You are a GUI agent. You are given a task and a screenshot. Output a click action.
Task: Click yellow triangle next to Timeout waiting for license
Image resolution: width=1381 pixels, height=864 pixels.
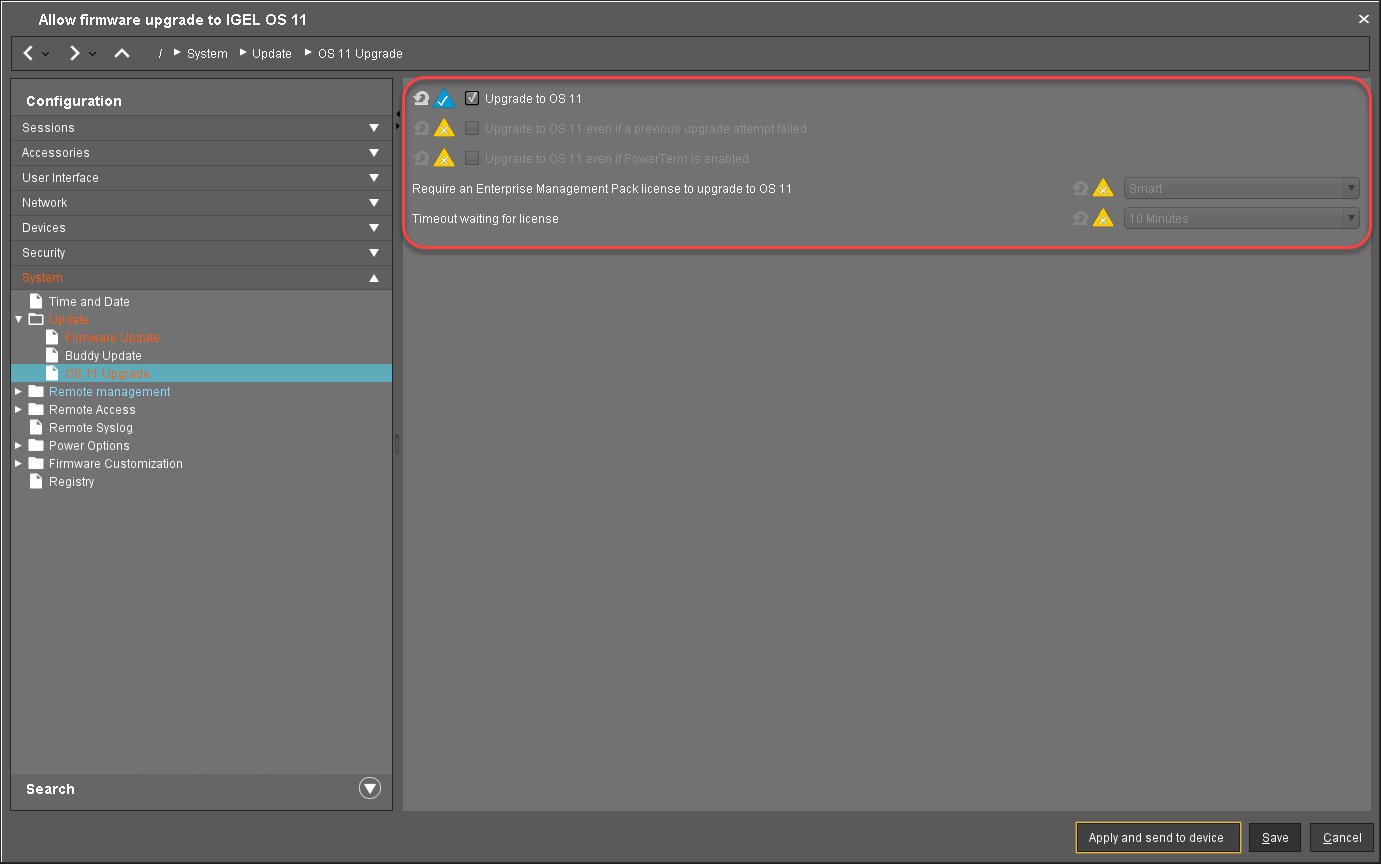tap(1103, 219)
